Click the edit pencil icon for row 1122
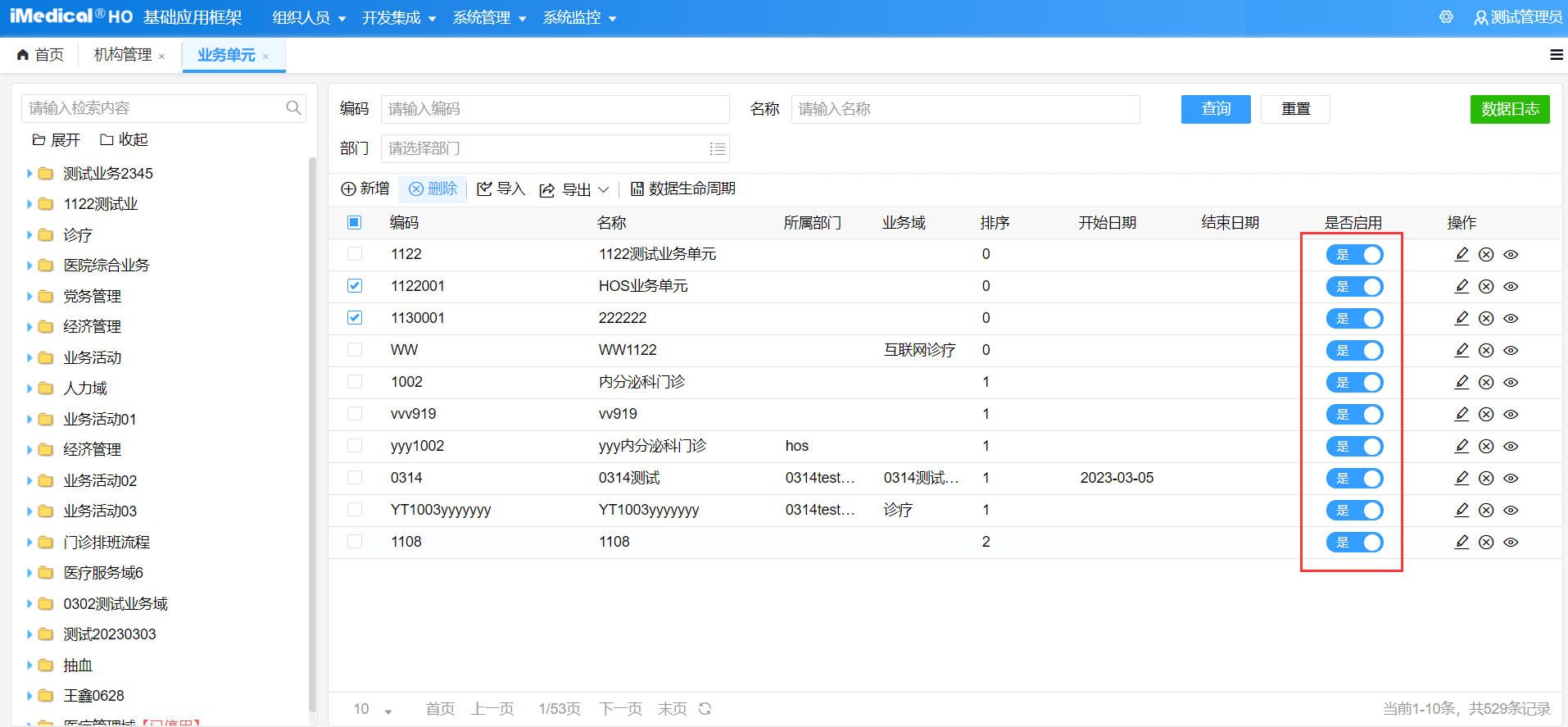1568x727 pixels. [x=1462, y=254]
